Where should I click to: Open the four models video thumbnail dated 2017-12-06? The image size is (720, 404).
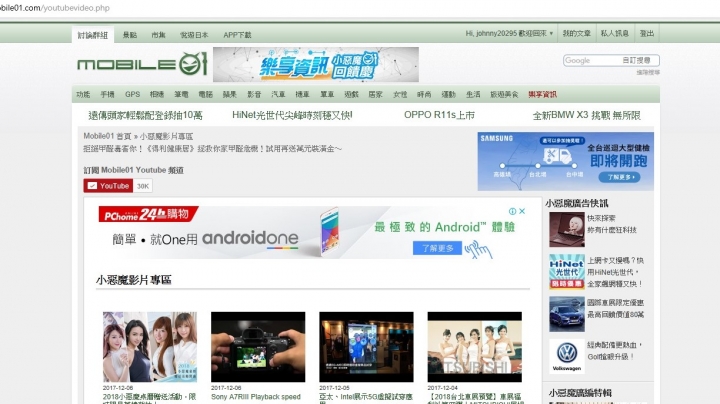(150, 347)
